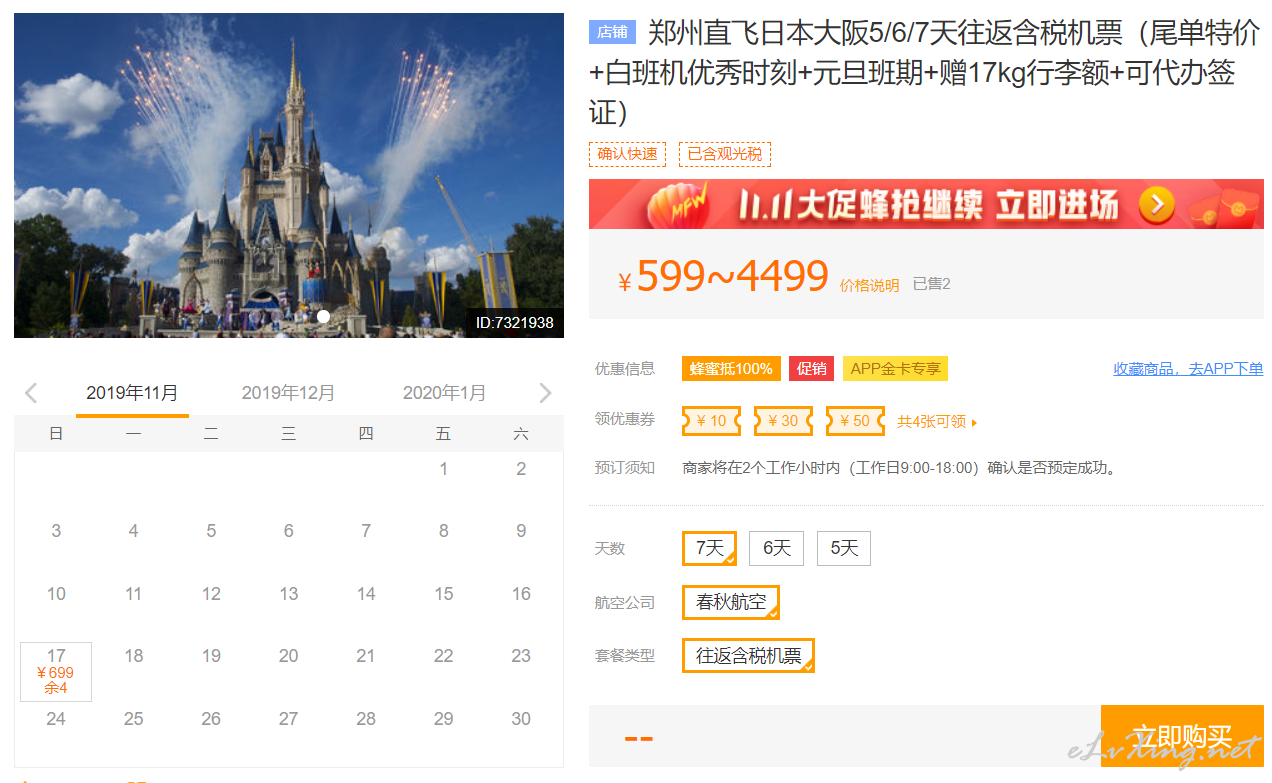The height and width of the screenshot is (783, 1272).
Task: Claim the ¥10 coupon
Action: click(x=711, y=421)
